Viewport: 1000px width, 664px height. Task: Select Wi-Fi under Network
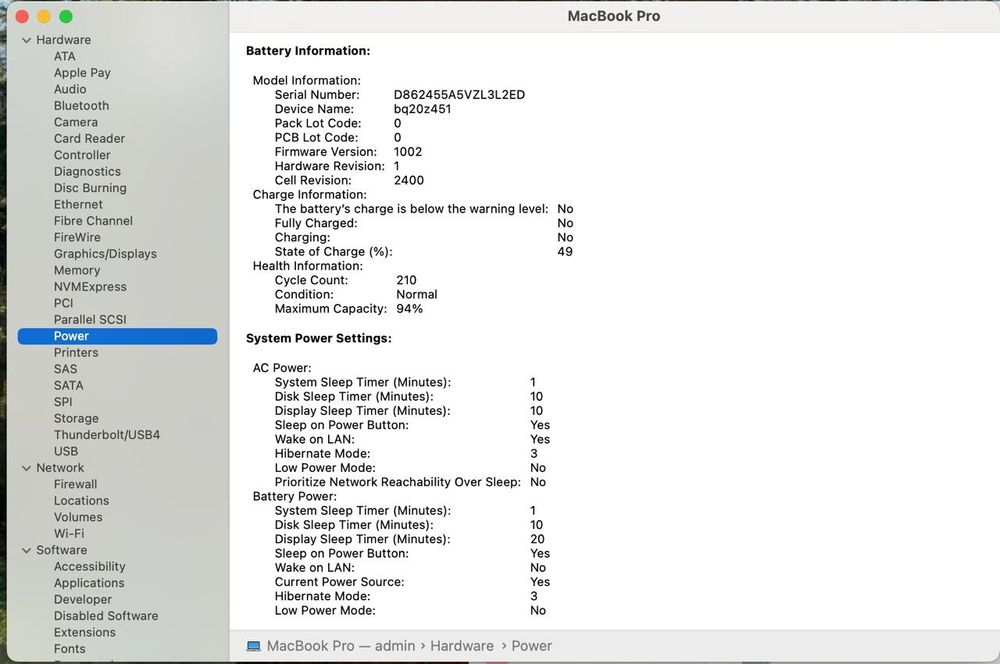[69, 534]
